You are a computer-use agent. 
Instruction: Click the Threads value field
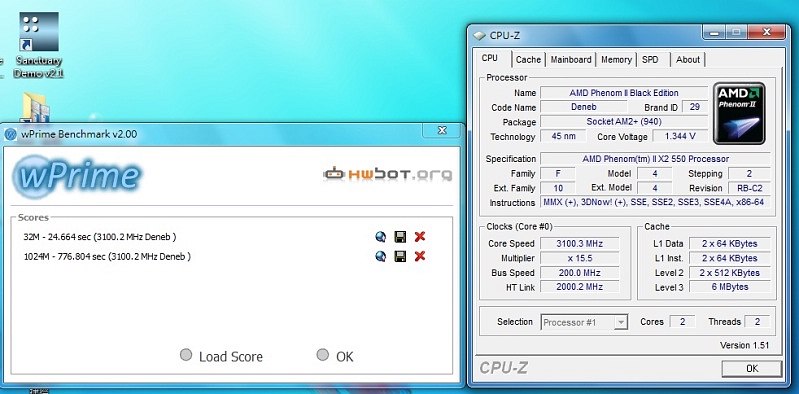[x=757, y=322]
